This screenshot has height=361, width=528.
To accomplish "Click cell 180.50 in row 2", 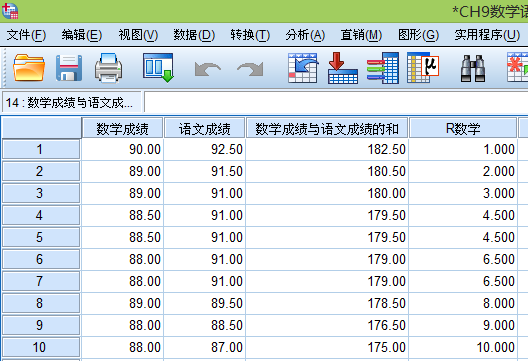I will 327,171.
